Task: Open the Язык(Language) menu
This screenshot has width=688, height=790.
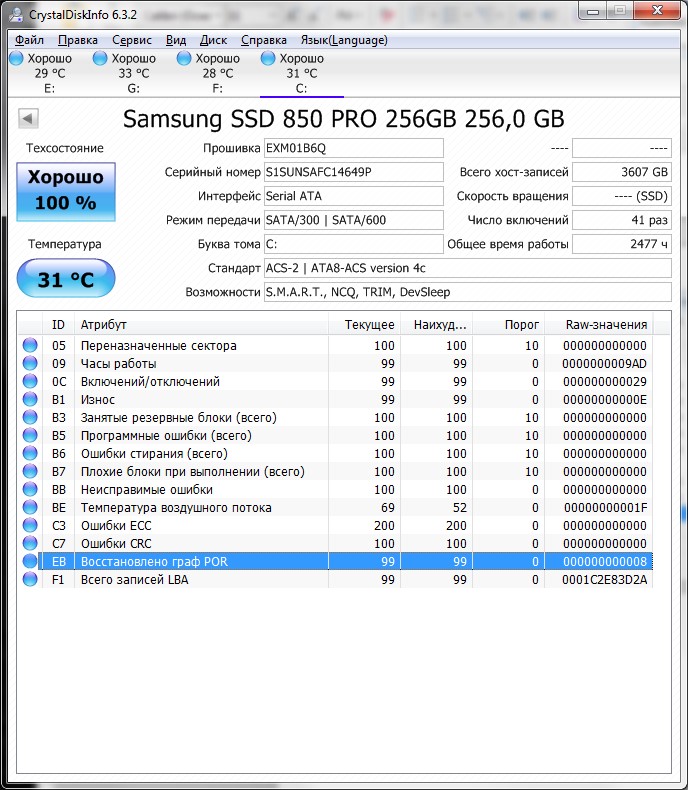Action: [344, 40]
